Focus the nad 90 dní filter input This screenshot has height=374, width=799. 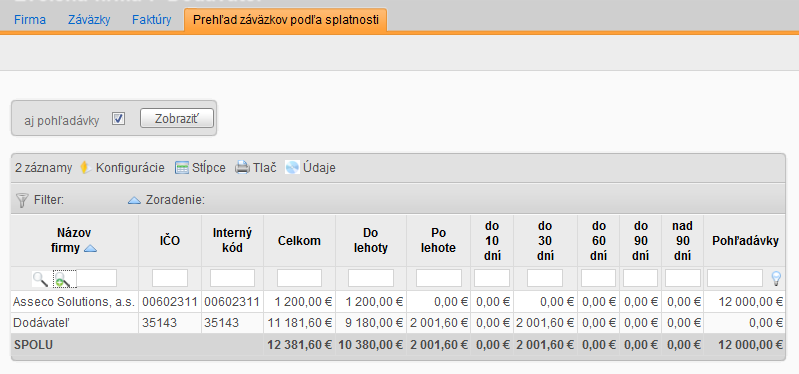pos(682,278)
